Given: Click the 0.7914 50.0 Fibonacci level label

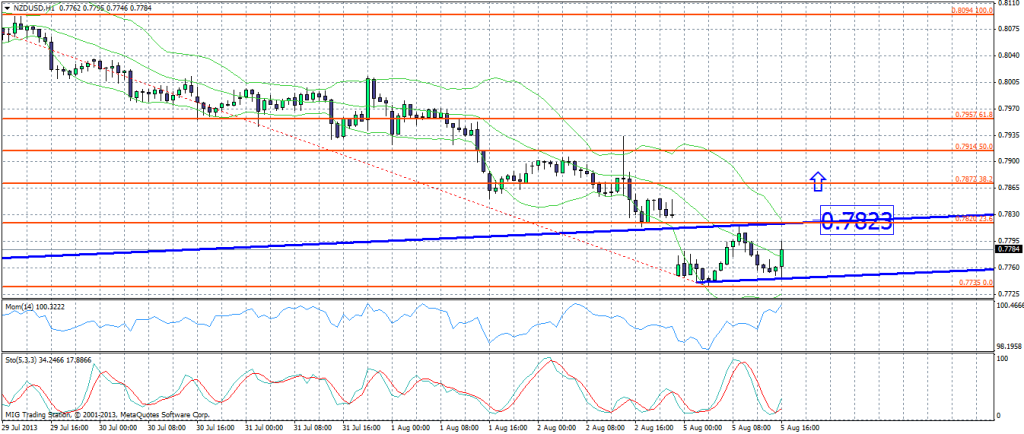Looking at the screenshot, I should (x=969, y=146).
